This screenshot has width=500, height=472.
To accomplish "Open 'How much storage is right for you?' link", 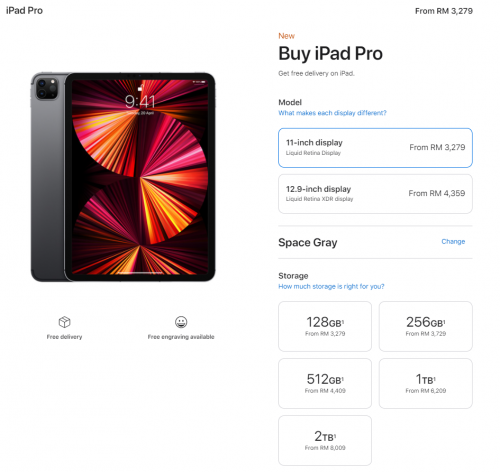I will [331, 286].
